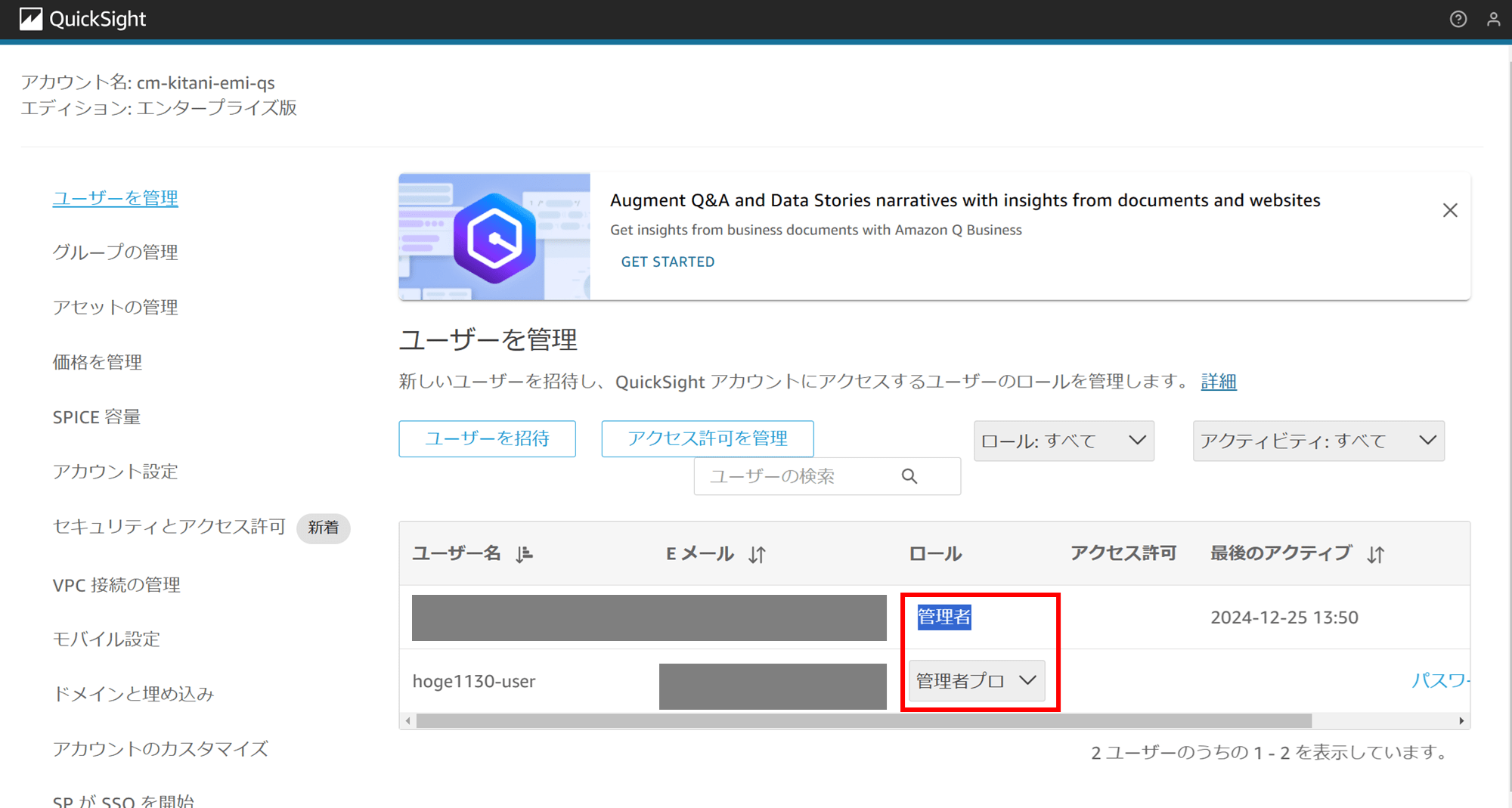Go to グループの管理 in the sidebar
Viewport: 1512px width, 808px height.
pyautogui.click(x=116, y=252)
